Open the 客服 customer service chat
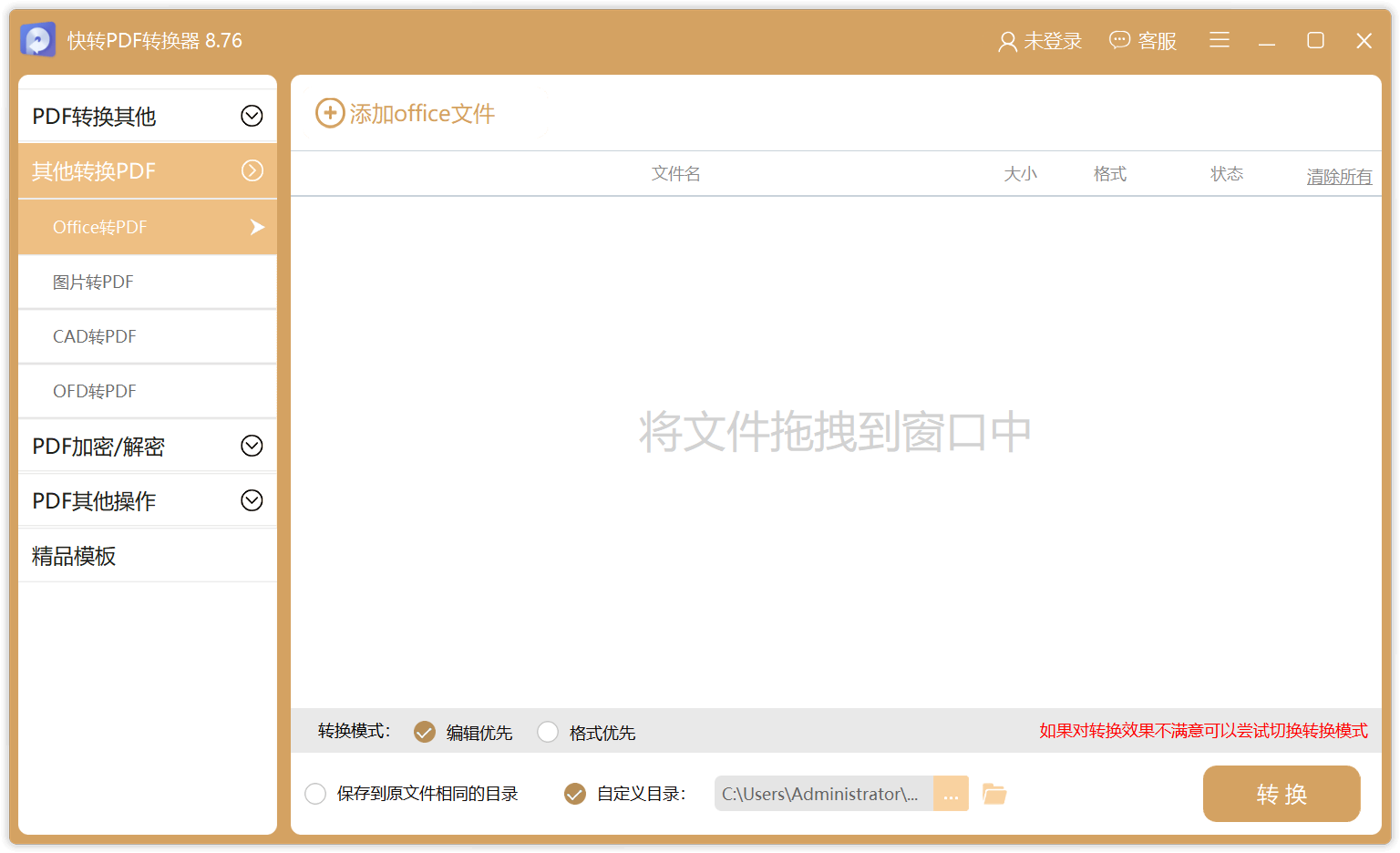 coord(1143,40)
